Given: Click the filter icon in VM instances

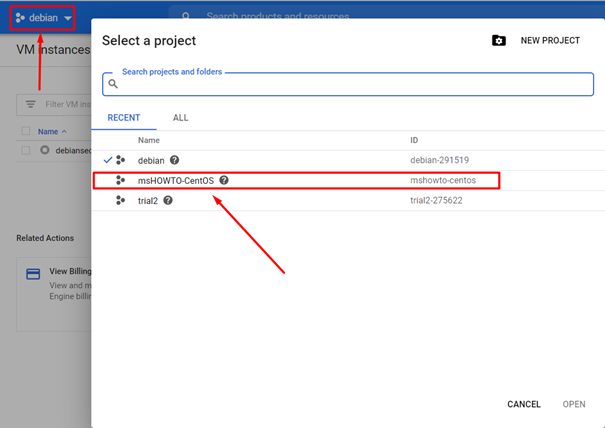Looking at the screenshot, I should coord(30,104).
